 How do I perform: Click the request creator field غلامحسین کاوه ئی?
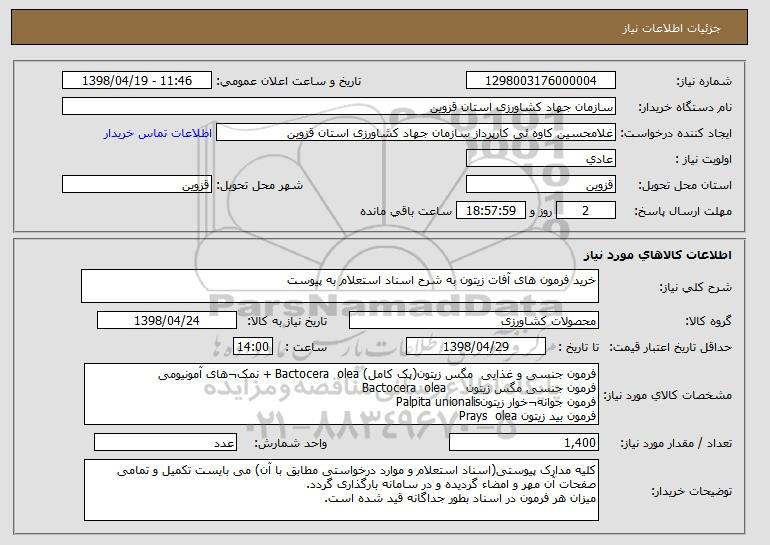pos(416,133)
